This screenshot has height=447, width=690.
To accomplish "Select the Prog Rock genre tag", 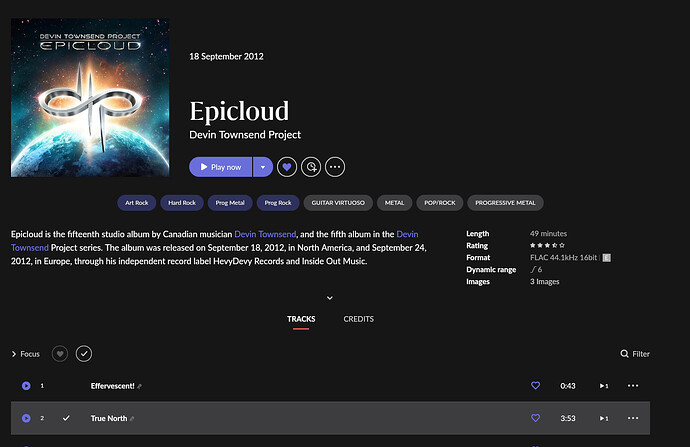I will (x=278, y=203).
